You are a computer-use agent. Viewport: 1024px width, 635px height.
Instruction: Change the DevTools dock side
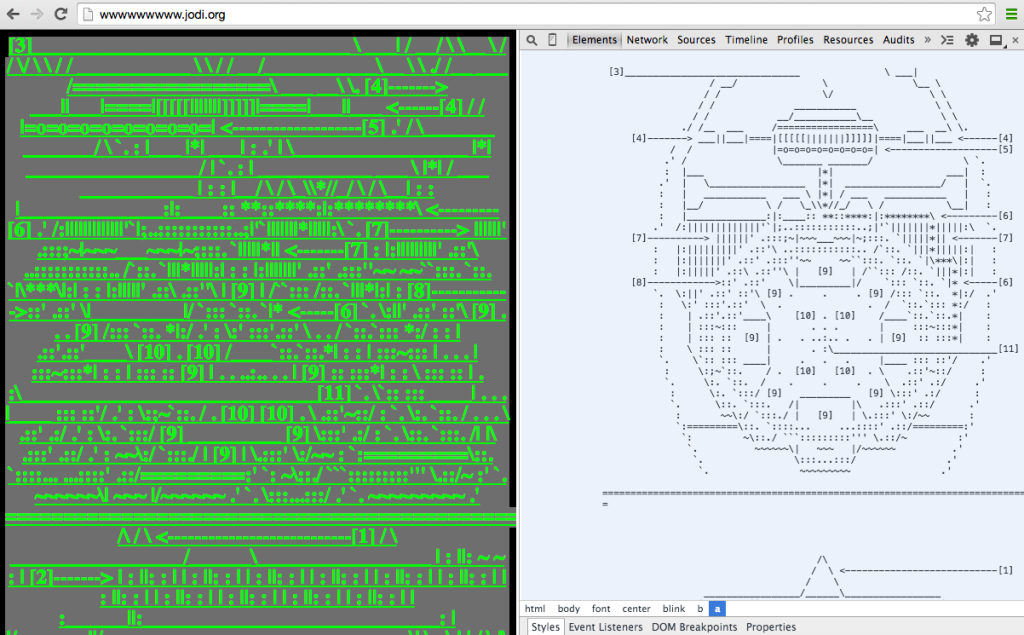996,40
